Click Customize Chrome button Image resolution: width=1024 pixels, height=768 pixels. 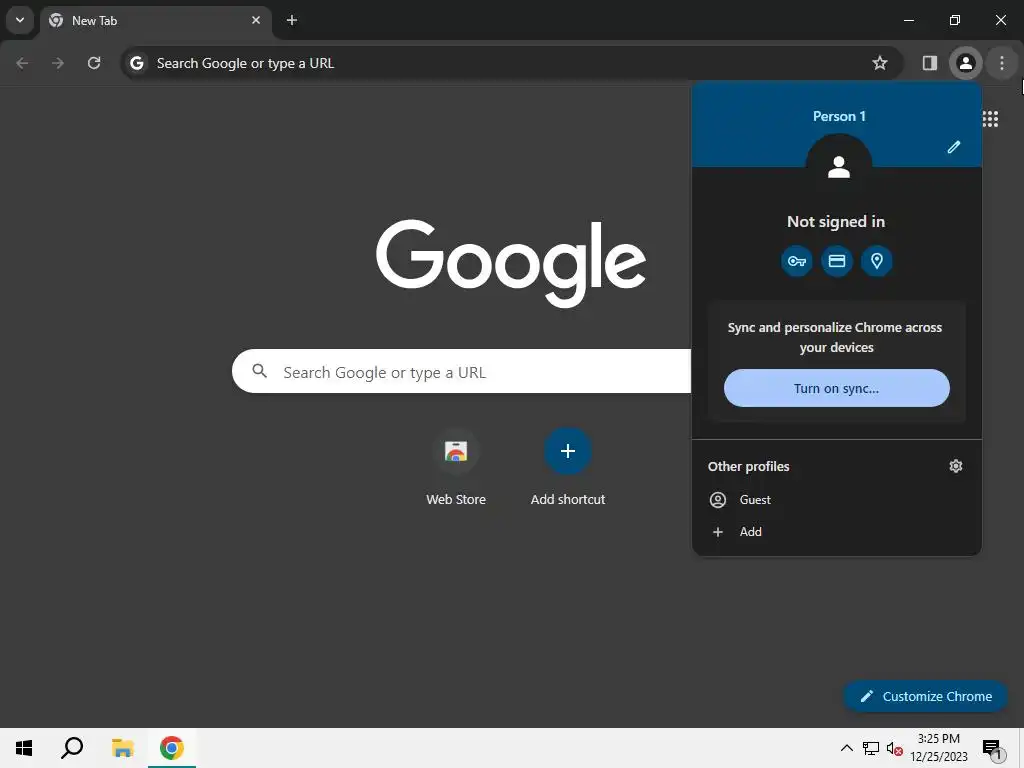point(925,696)
